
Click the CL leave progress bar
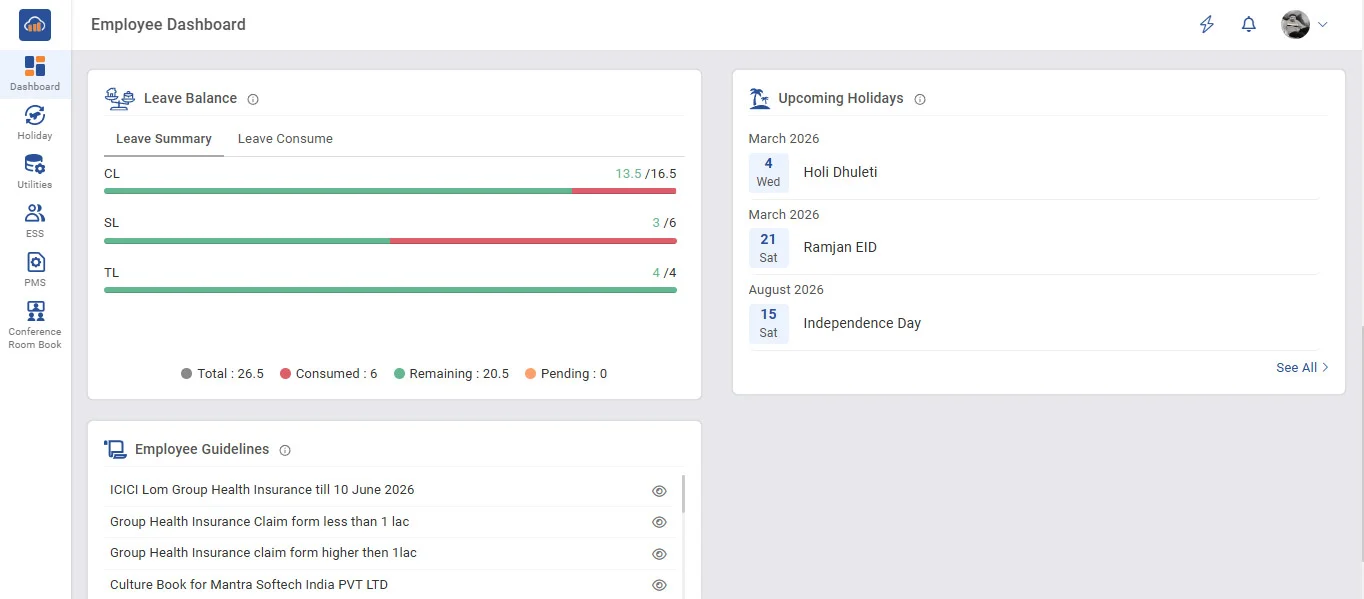390,191
